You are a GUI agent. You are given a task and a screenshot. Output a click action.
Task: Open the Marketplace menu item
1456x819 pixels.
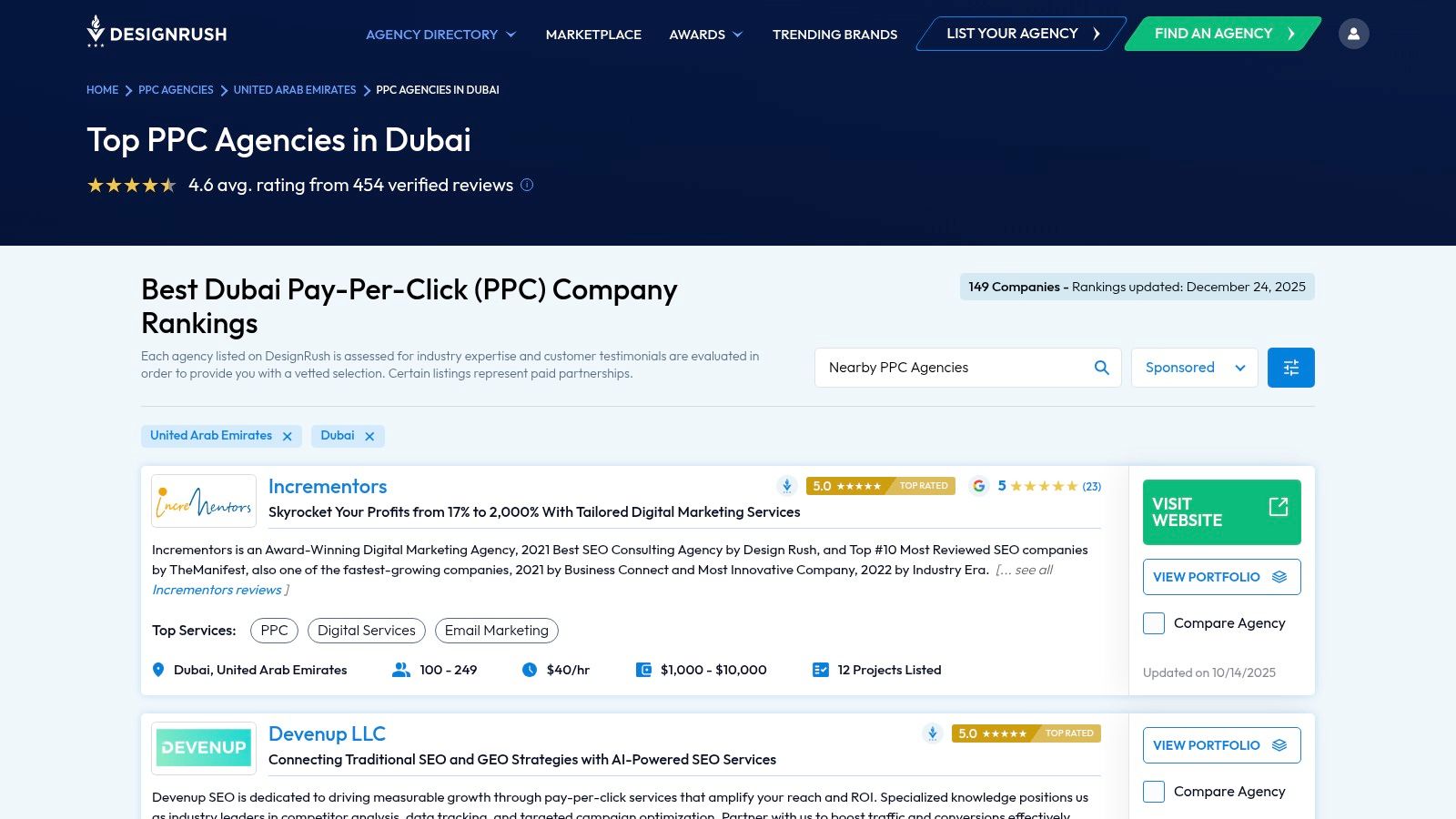592,34
